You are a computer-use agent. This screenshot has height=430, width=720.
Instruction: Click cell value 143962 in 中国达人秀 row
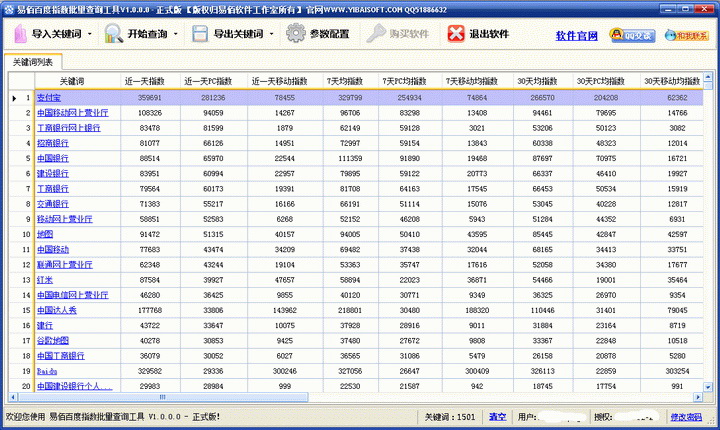tap(285, 310)
